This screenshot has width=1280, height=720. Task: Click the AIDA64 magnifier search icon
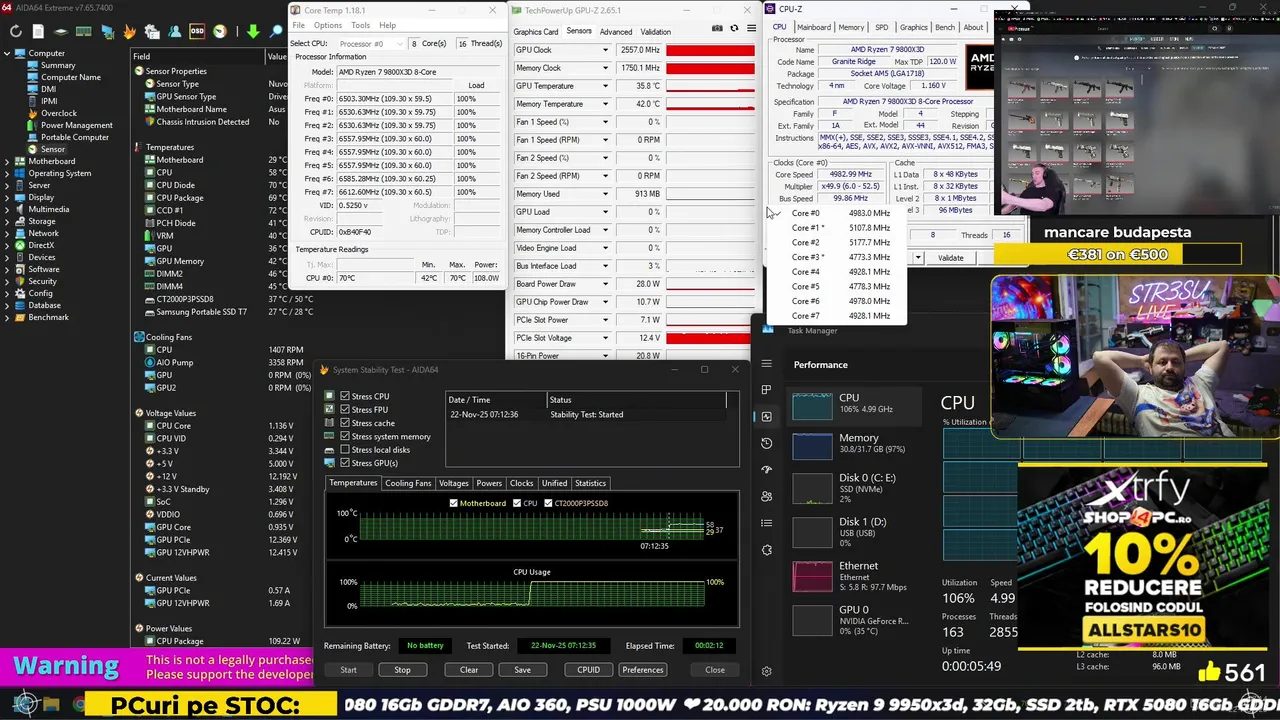point(276,31)
